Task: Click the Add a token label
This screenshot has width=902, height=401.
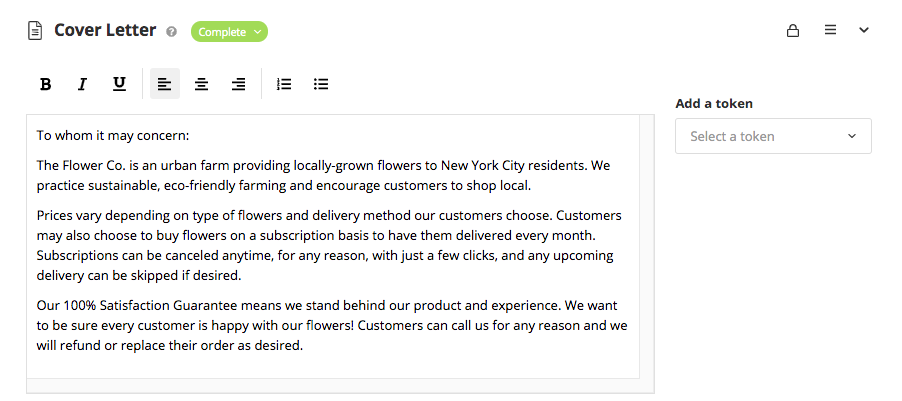Action: pos(714,103)
